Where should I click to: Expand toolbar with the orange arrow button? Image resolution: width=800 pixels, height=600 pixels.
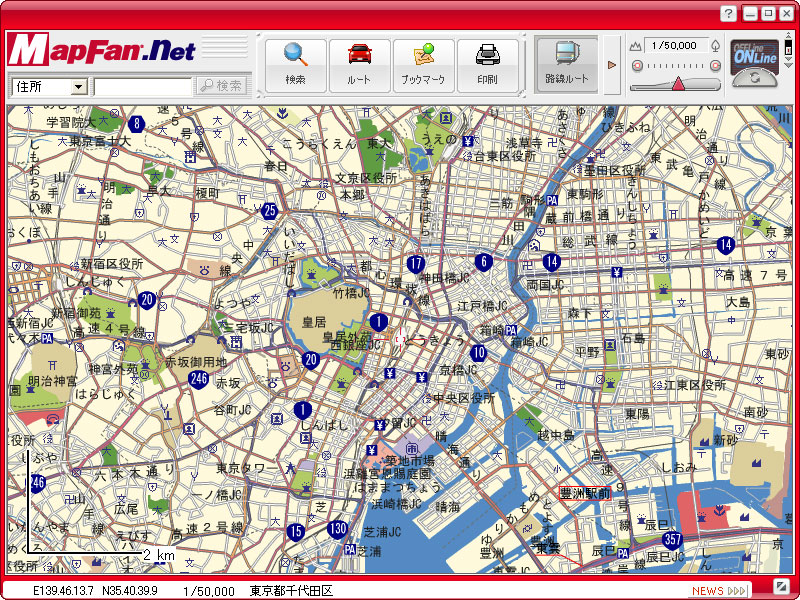[x=612, y=65]
